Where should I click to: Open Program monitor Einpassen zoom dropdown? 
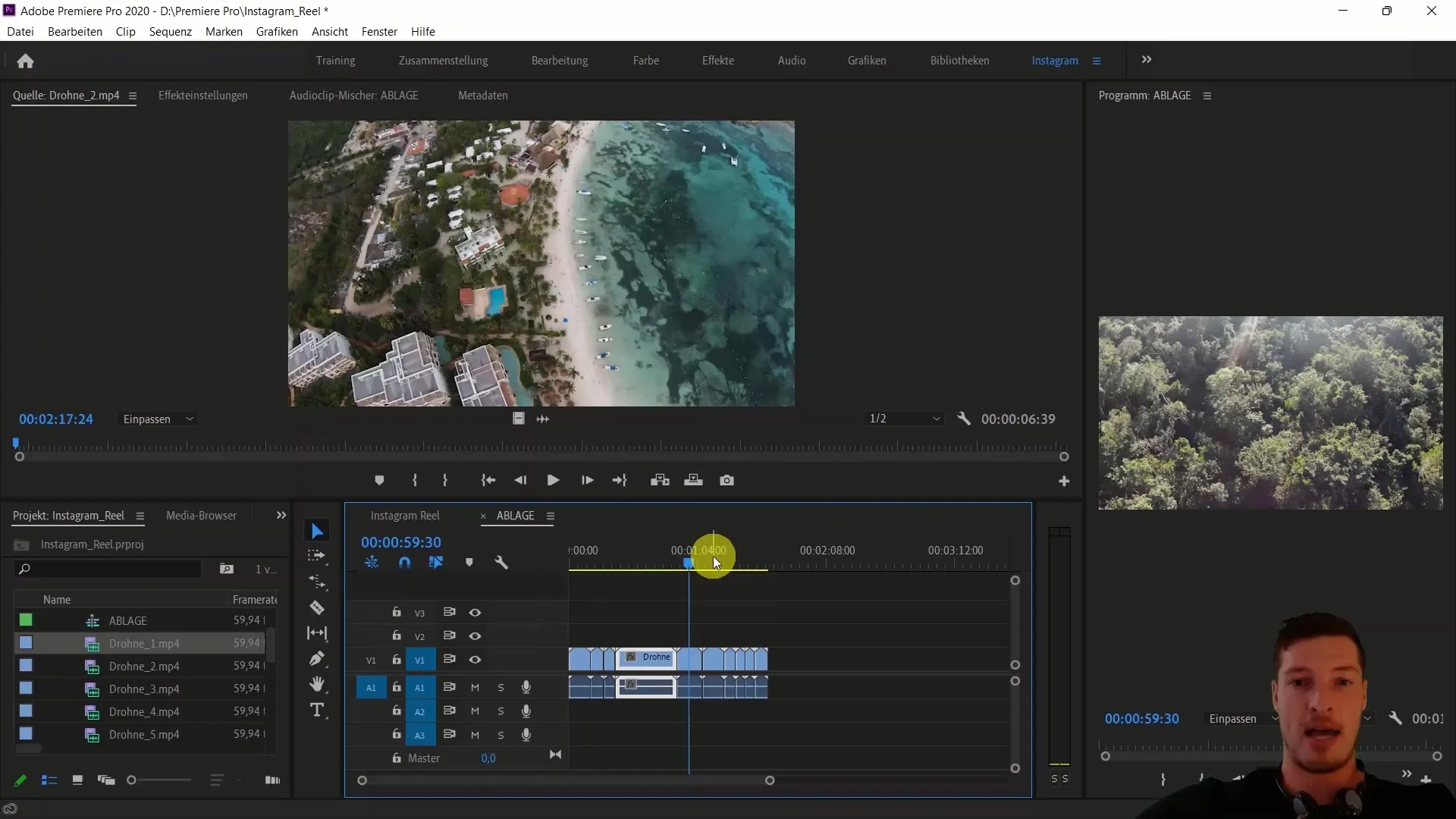tap(1242, 719)
